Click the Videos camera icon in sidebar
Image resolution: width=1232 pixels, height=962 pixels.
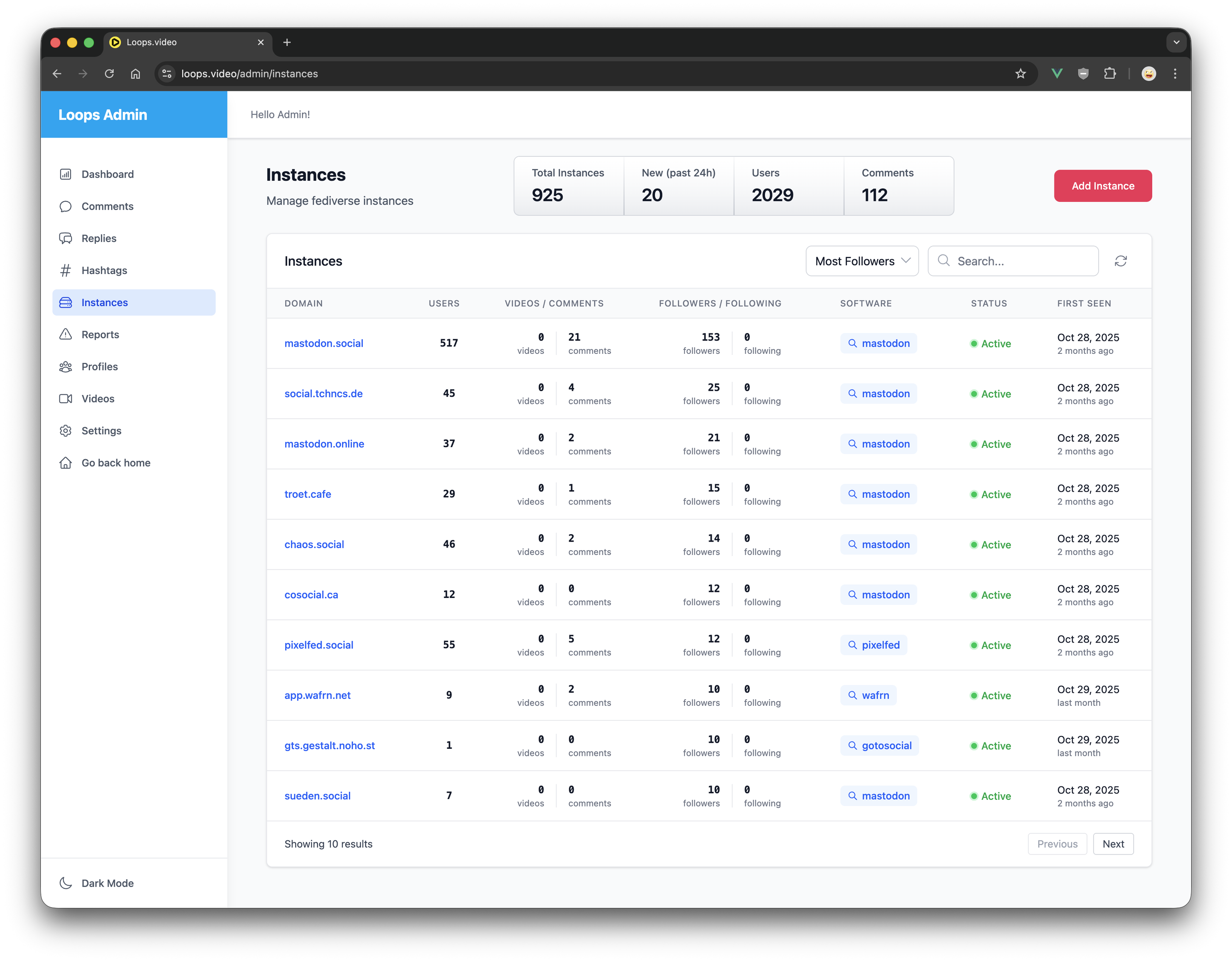[x=65, y=398]
